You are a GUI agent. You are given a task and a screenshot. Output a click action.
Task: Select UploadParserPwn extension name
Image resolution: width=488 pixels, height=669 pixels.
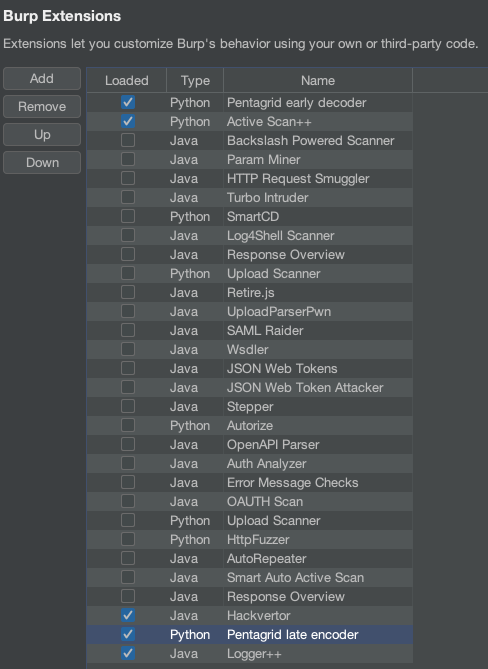(x=279, y=311)
